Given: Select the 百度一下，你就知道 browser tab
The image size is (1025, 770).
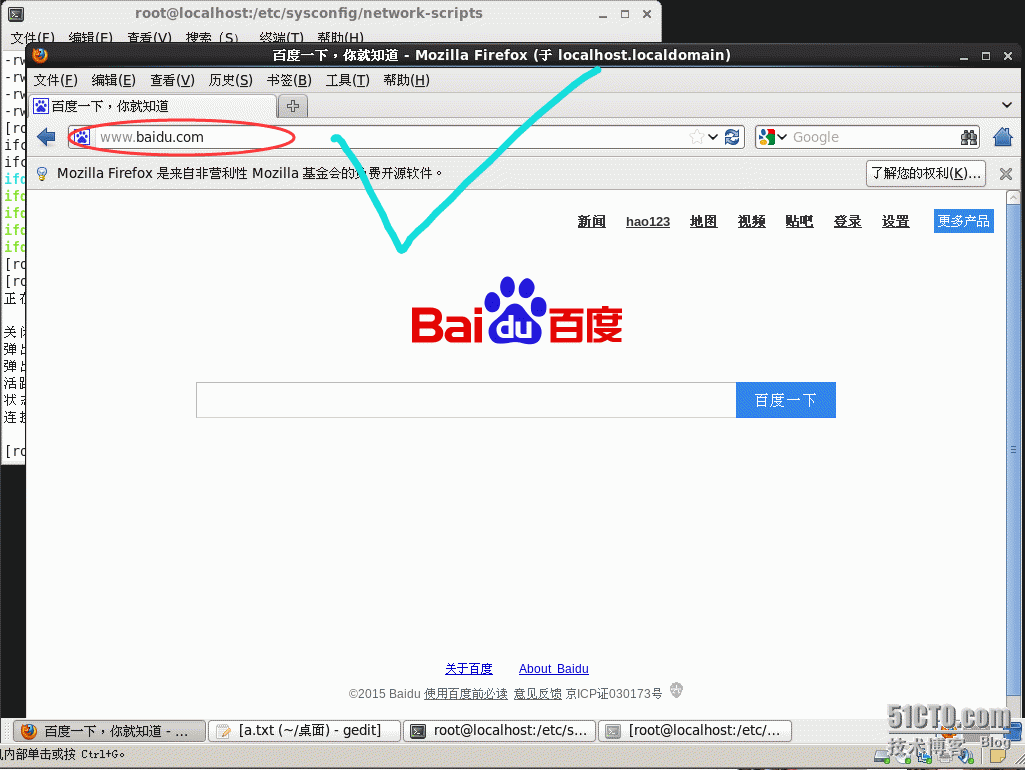Looking at the screenshot, I should [x=153, y=106].
